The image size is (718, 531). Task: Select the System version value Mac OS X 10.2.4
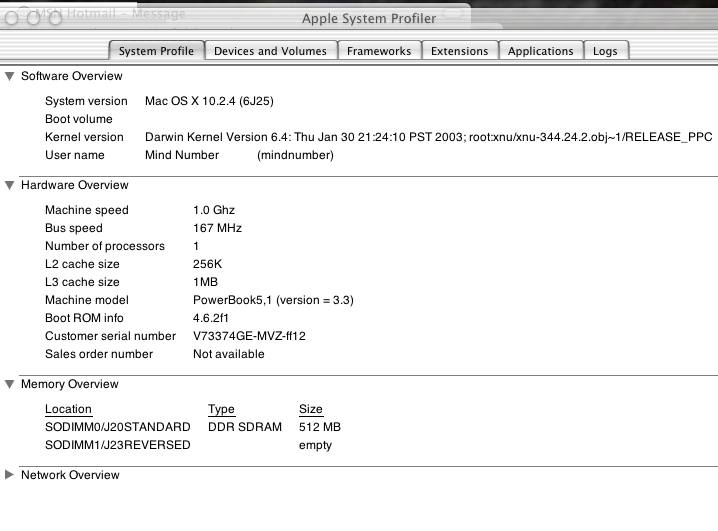point(209,101)
